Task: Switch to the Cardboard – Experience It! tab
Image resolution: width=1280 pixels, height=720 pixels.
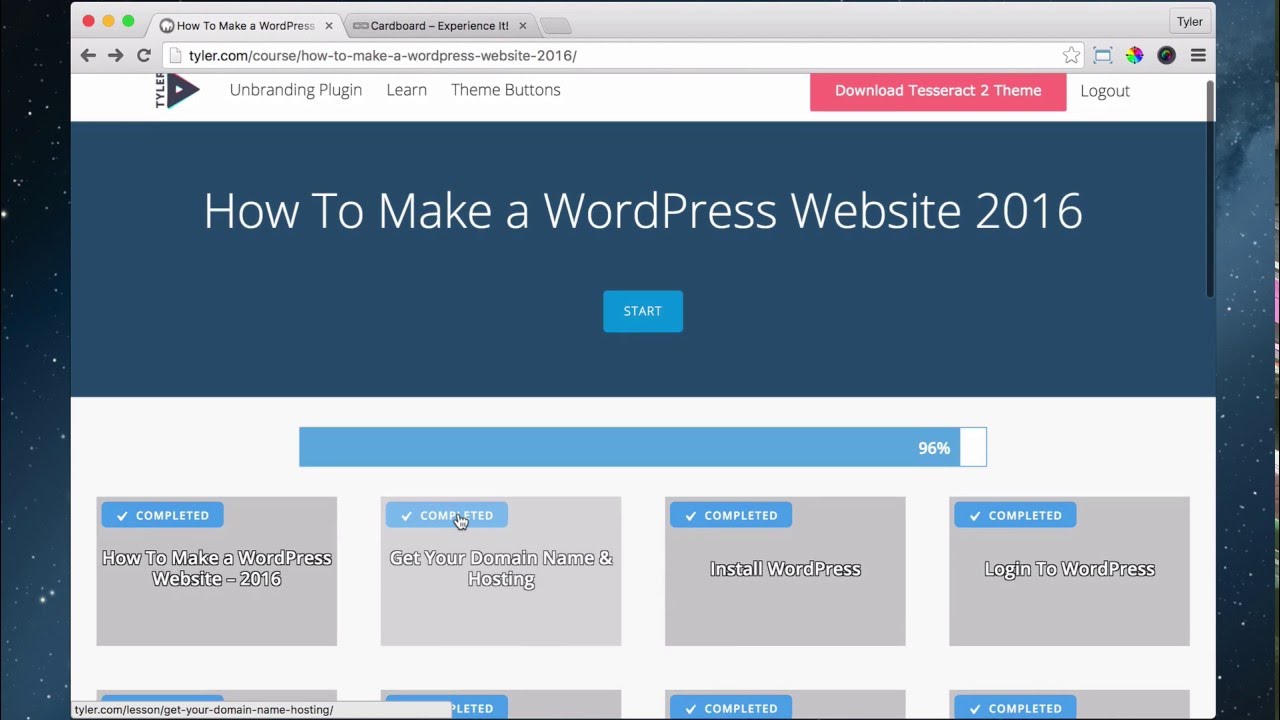Action: (x=439, y=26)
